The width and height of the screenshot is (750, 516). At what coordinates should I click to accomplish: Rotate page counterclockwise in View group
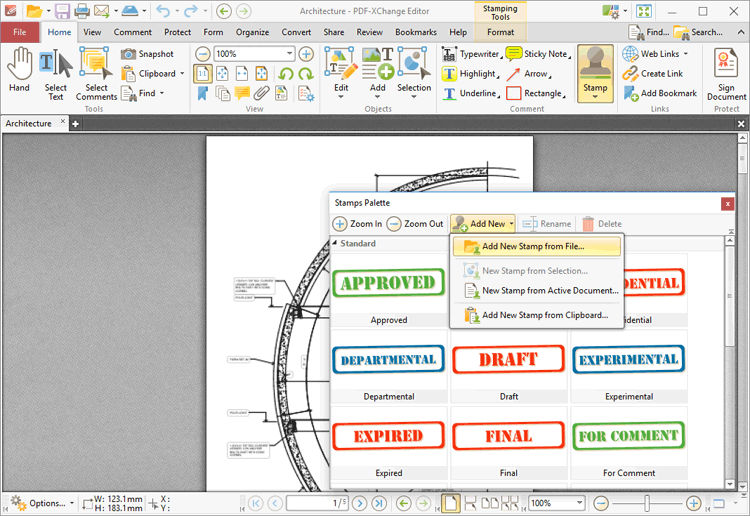pos(286,74)
